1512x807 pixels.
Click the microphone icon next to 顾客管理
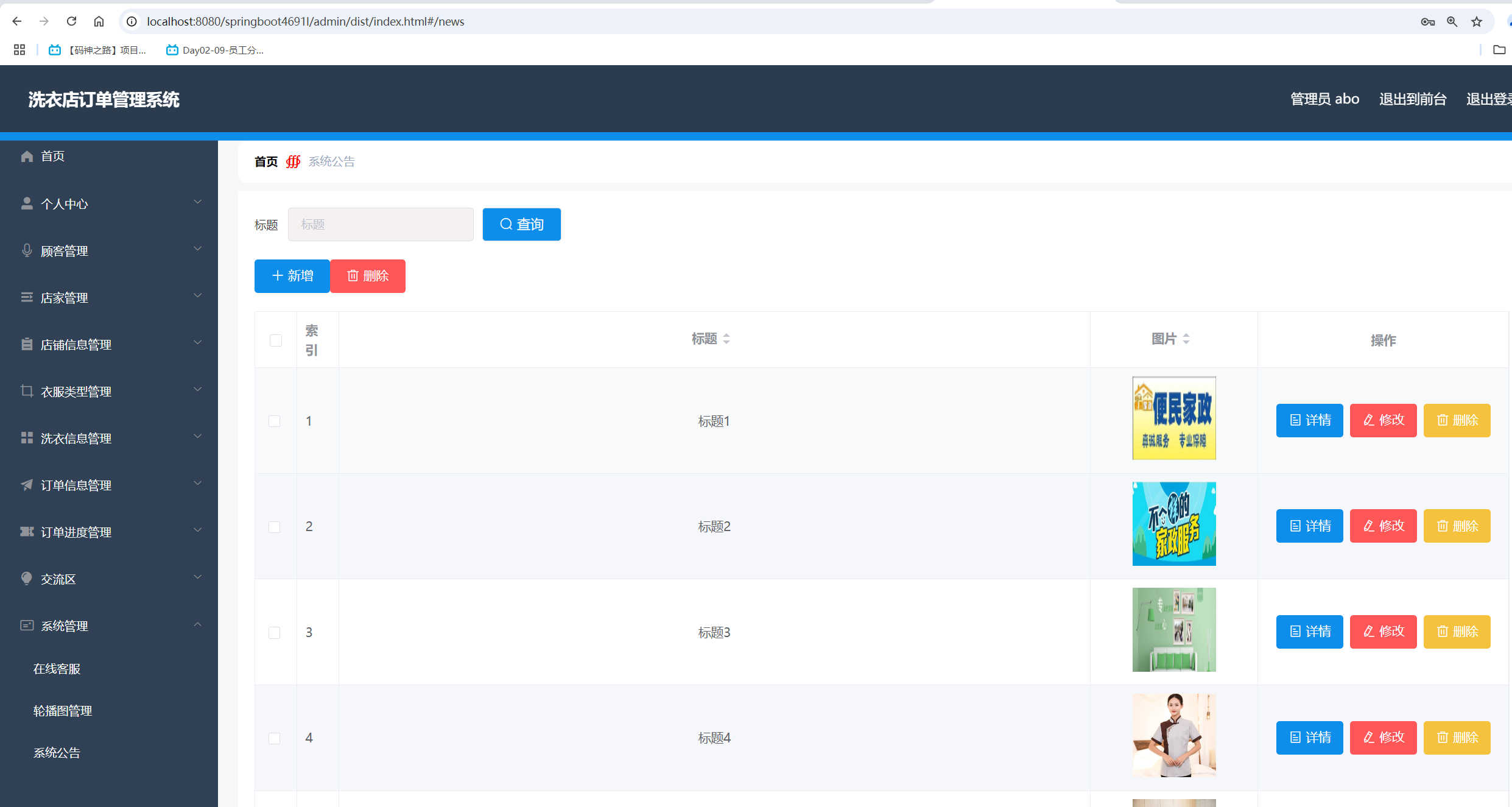tap(27, 250)
